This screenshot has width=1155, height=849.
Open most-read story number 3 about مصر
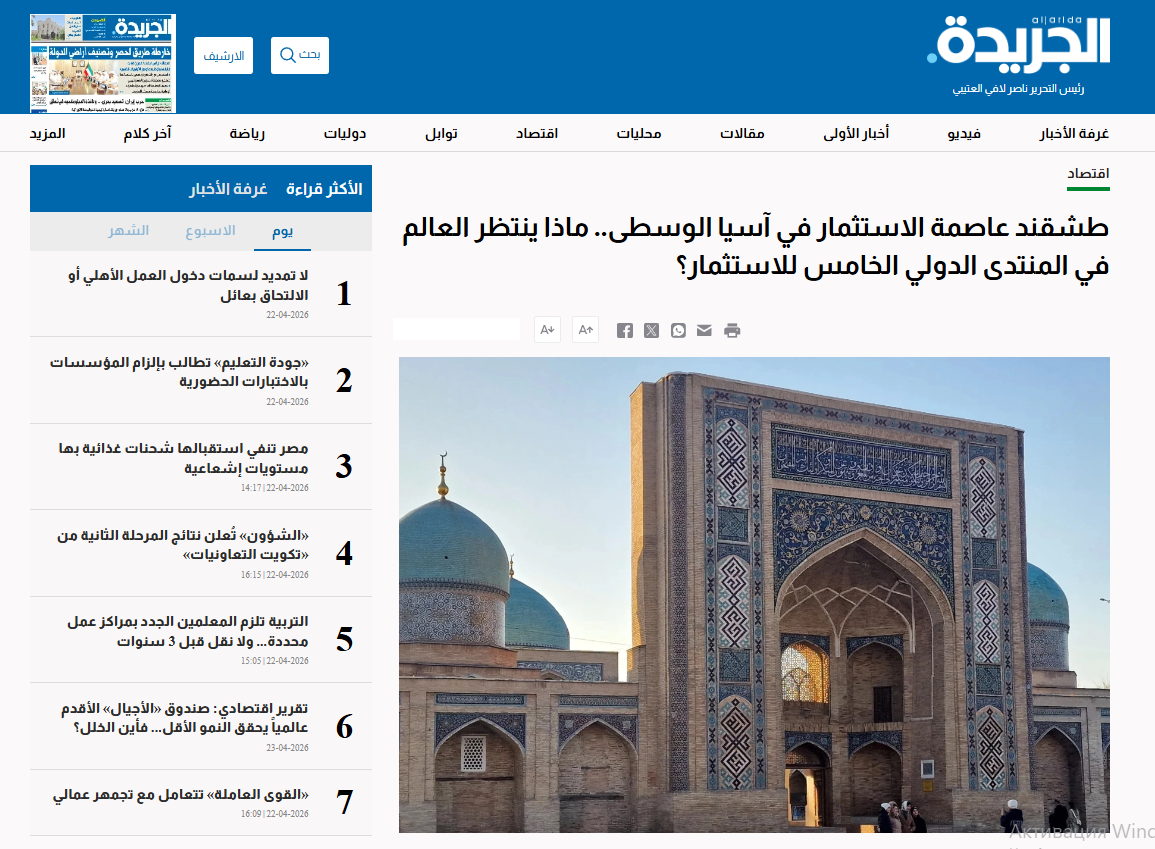pyautogui.click(x=183, y=458)
